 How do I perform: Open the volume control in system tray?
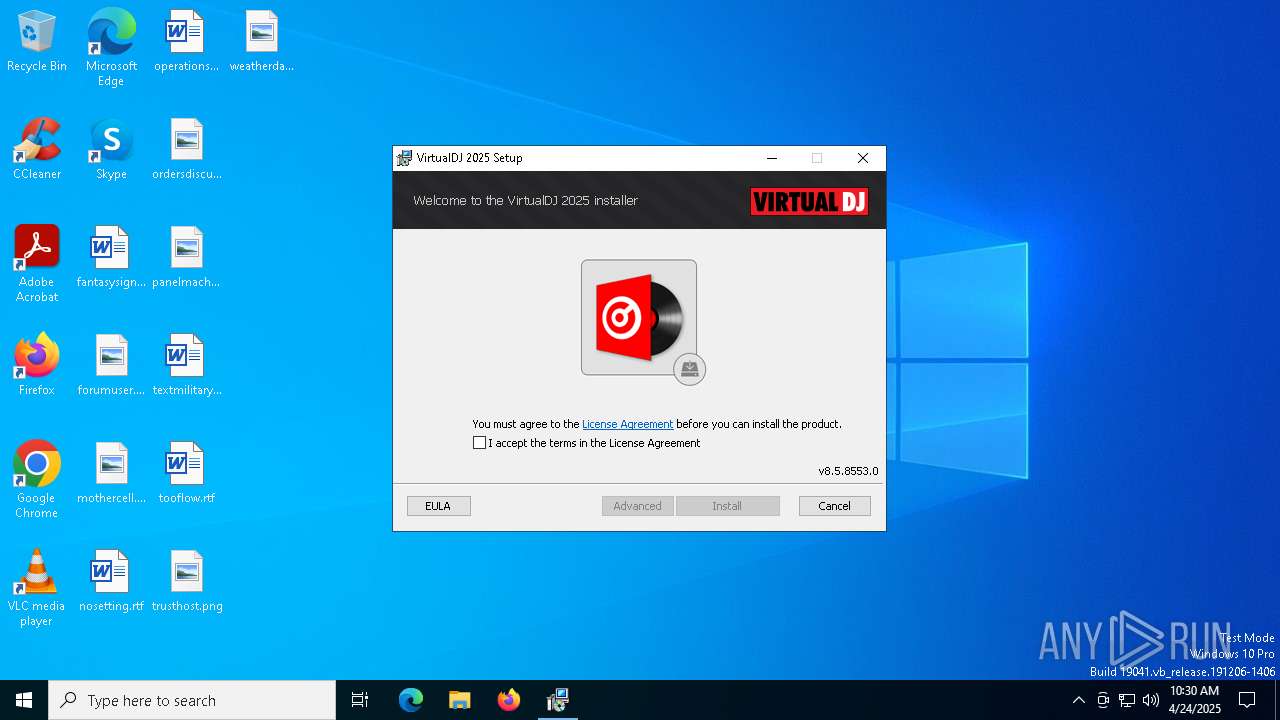pos(1151,700)
